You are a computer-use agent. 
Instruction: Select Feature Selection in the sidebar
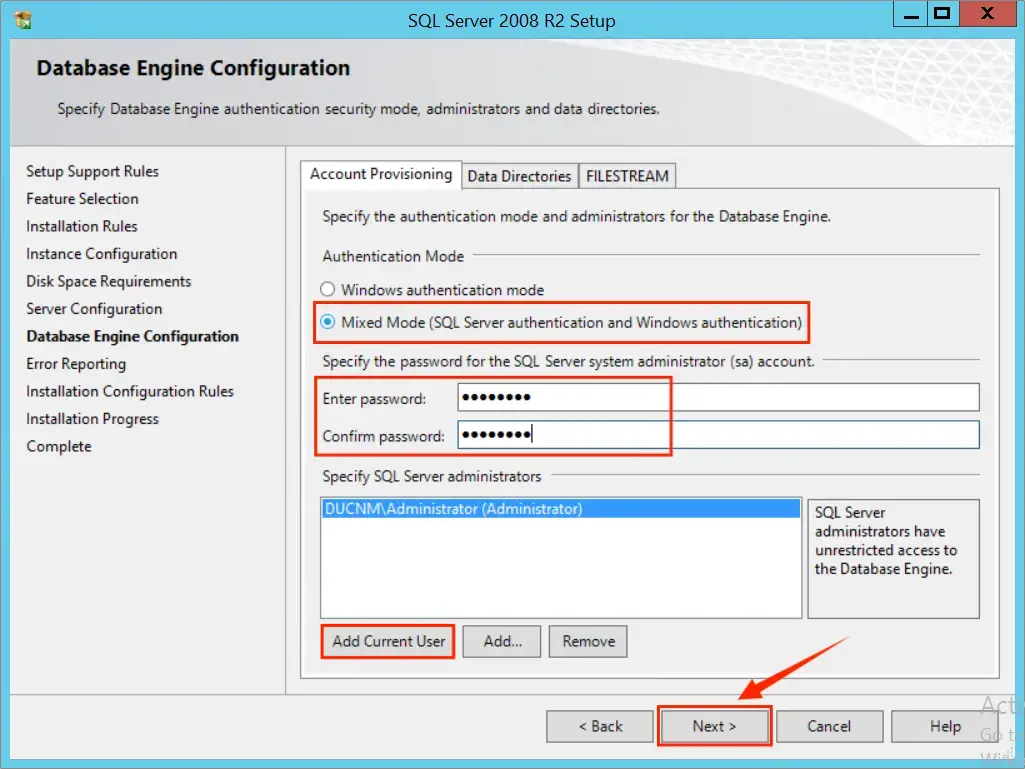(x=82, y=199)
